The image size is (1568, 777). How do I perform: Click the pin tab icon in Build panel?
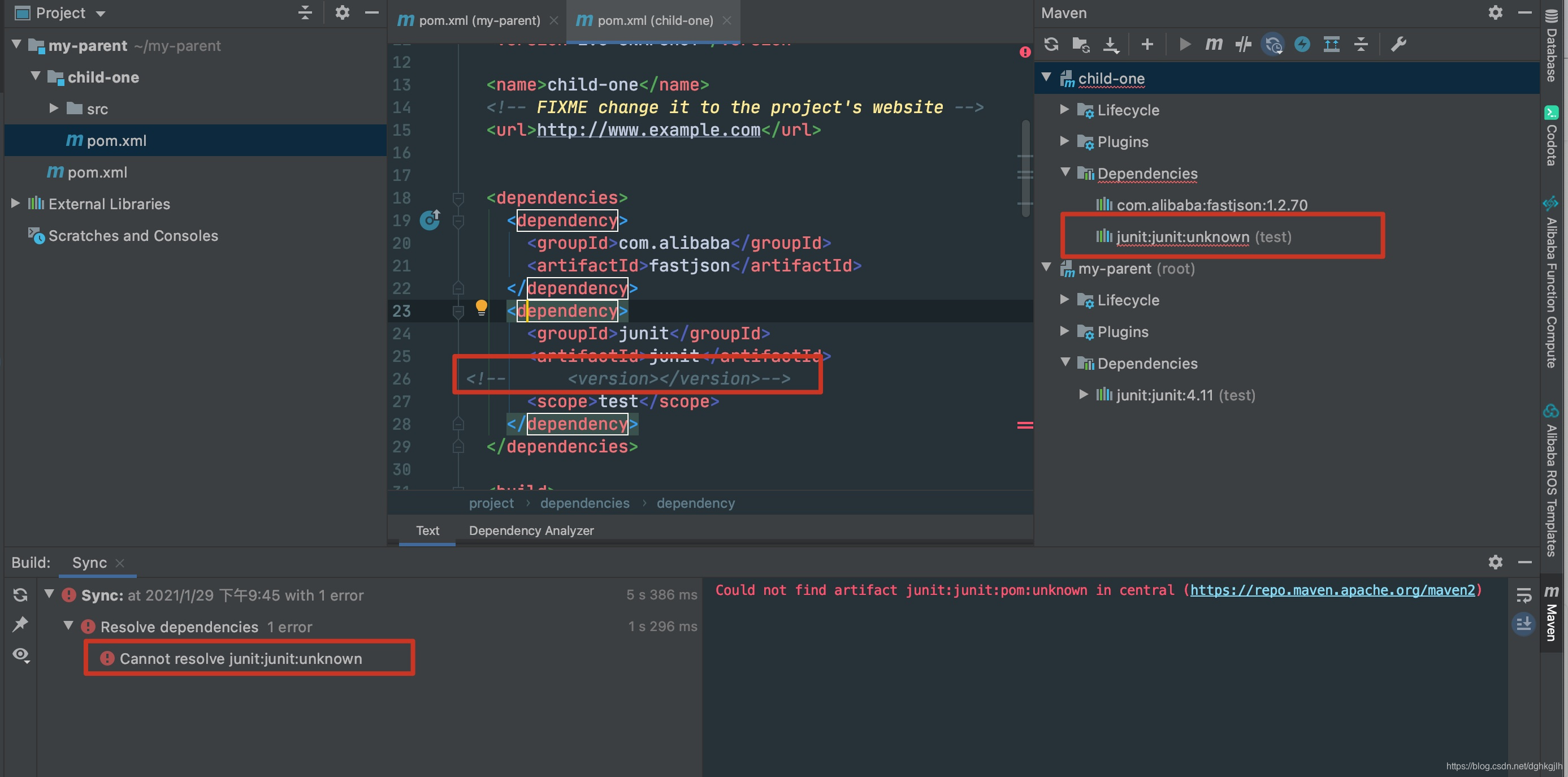[x=20, y=624]
